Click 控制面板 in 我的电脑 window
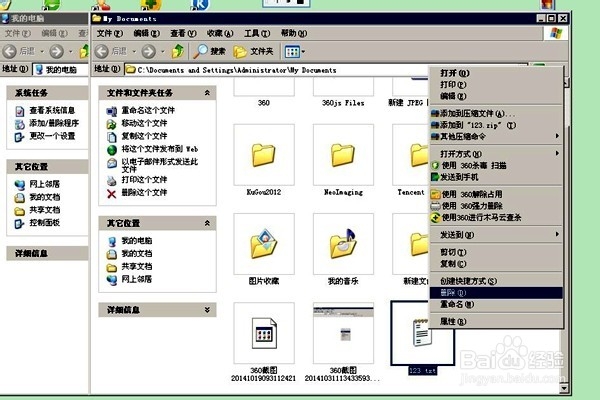 click(x=44, y=223)
